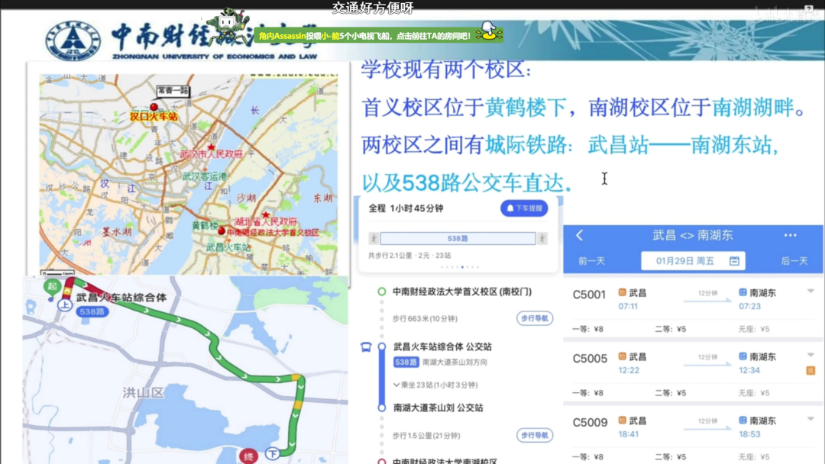Click orange badge beside C5005 arrival
Viewport: 825px width, 464px height.
(x=810, y=371)
